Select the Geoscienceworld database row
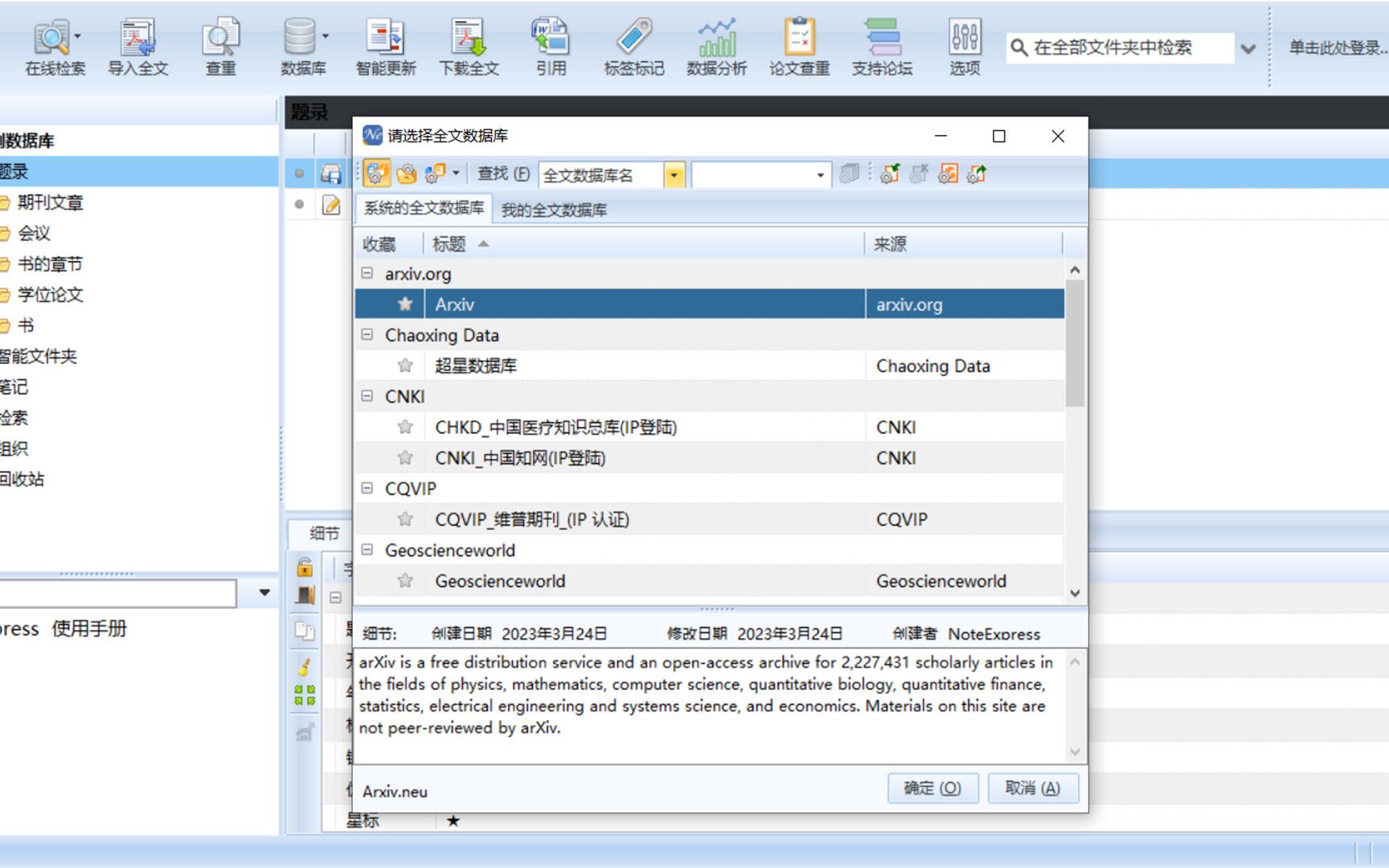This screenshot has width=1389, height=868. pyautogui.click(x=710, y=580)
